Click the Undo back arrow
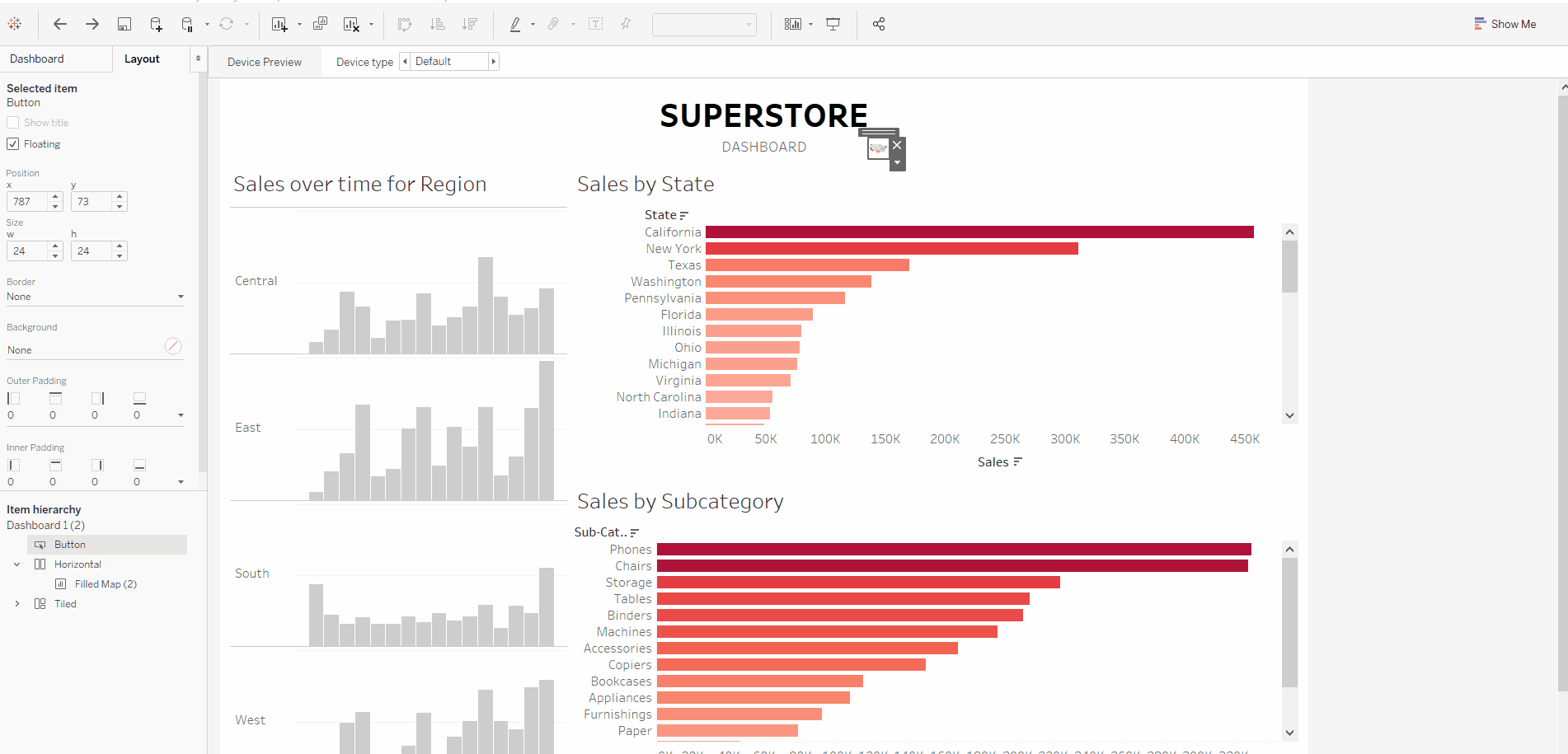This screenshot has height=754, width=1568. click(x=60, y=25)
